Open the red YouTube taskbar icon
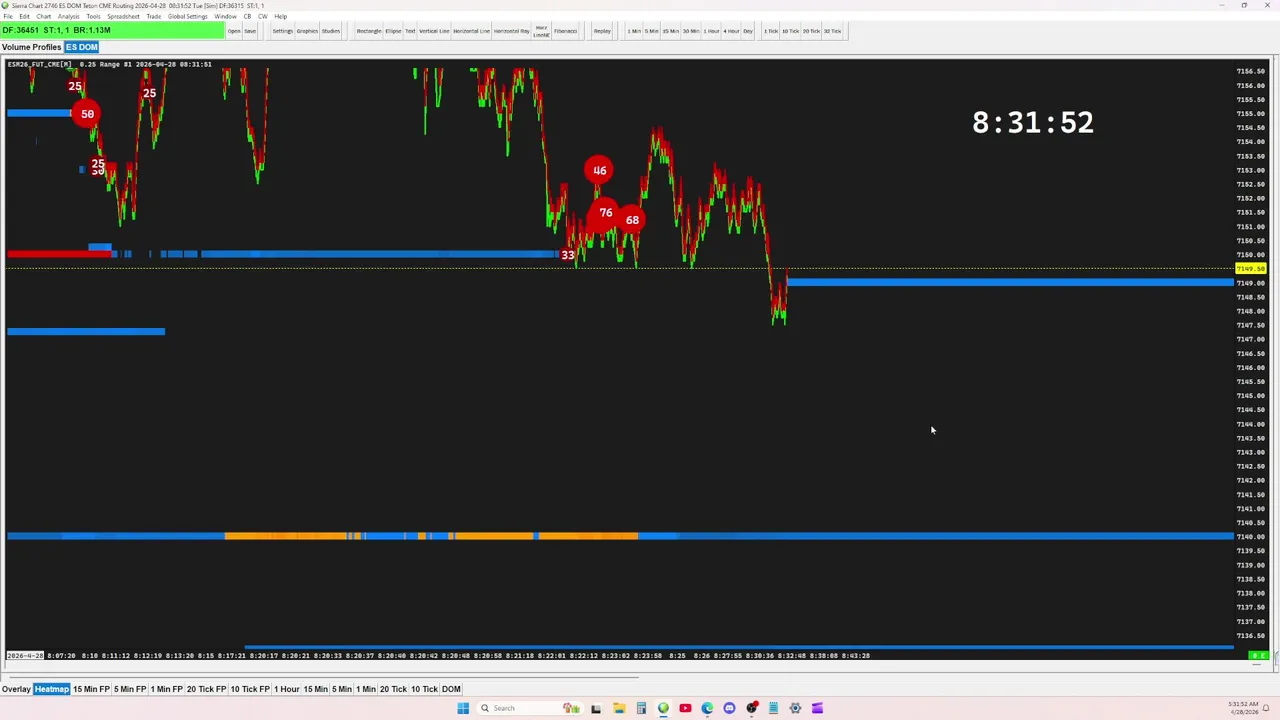 click(x=685, y=708)
